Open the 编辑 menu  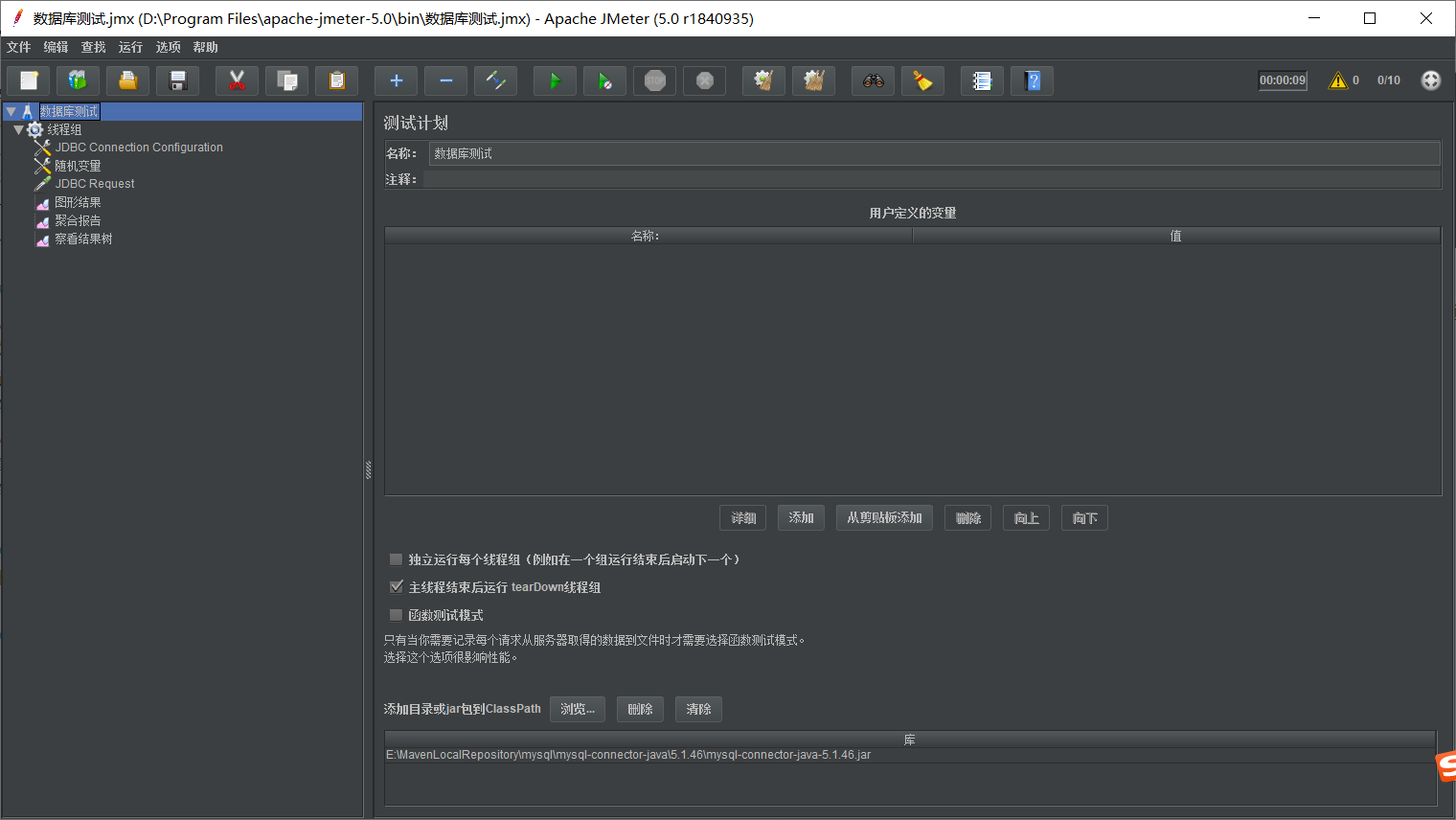click(57, 47)
